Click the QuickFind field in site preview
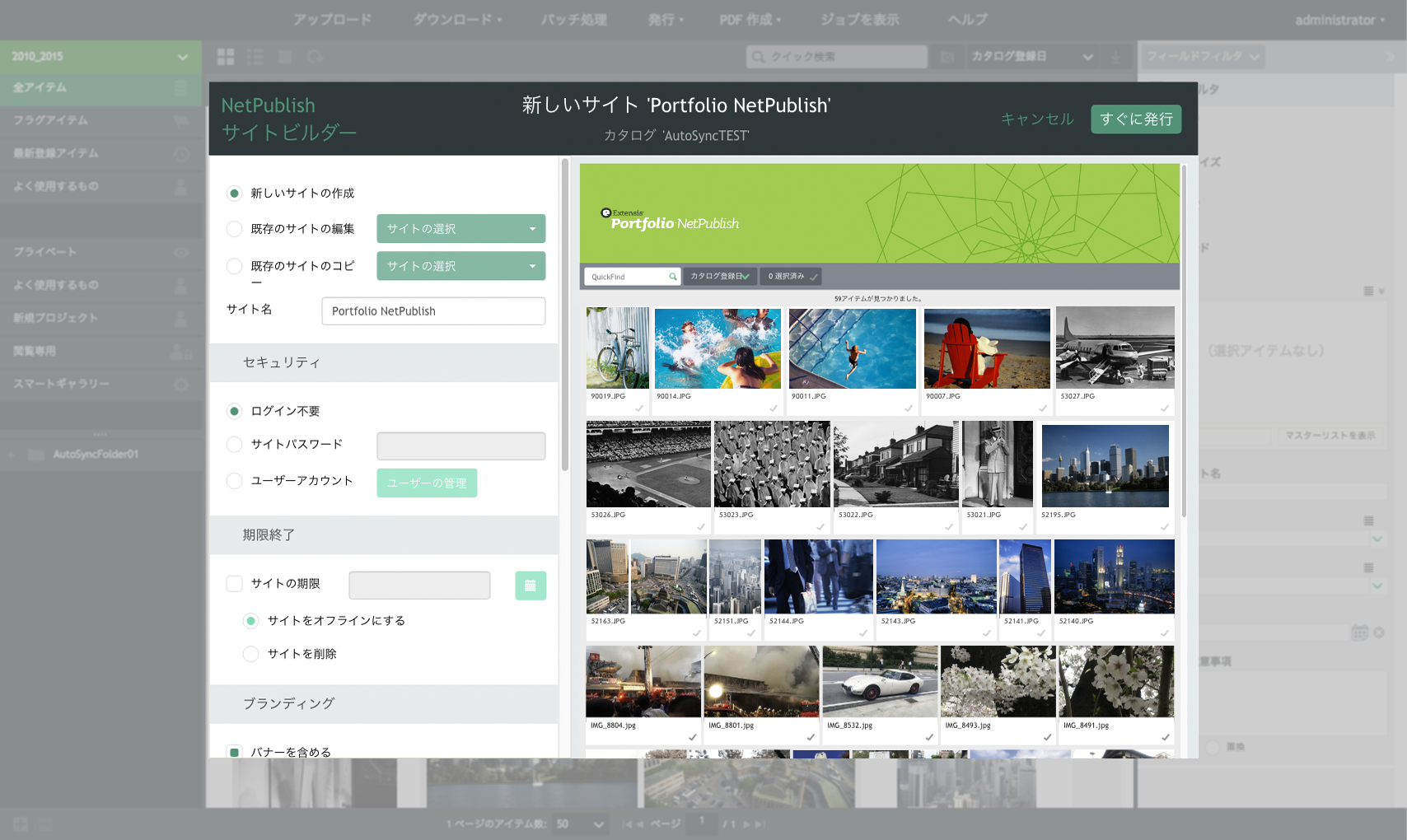The width and height of the screenshot is (1407, 840). 632,277
